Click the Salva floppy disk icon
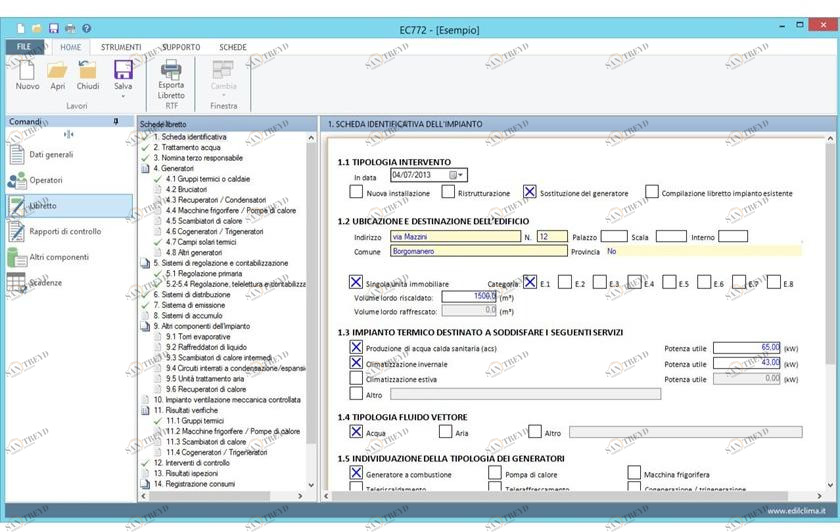Image resolution: width=840 pixels, height=532 pixels. [123, 70]
